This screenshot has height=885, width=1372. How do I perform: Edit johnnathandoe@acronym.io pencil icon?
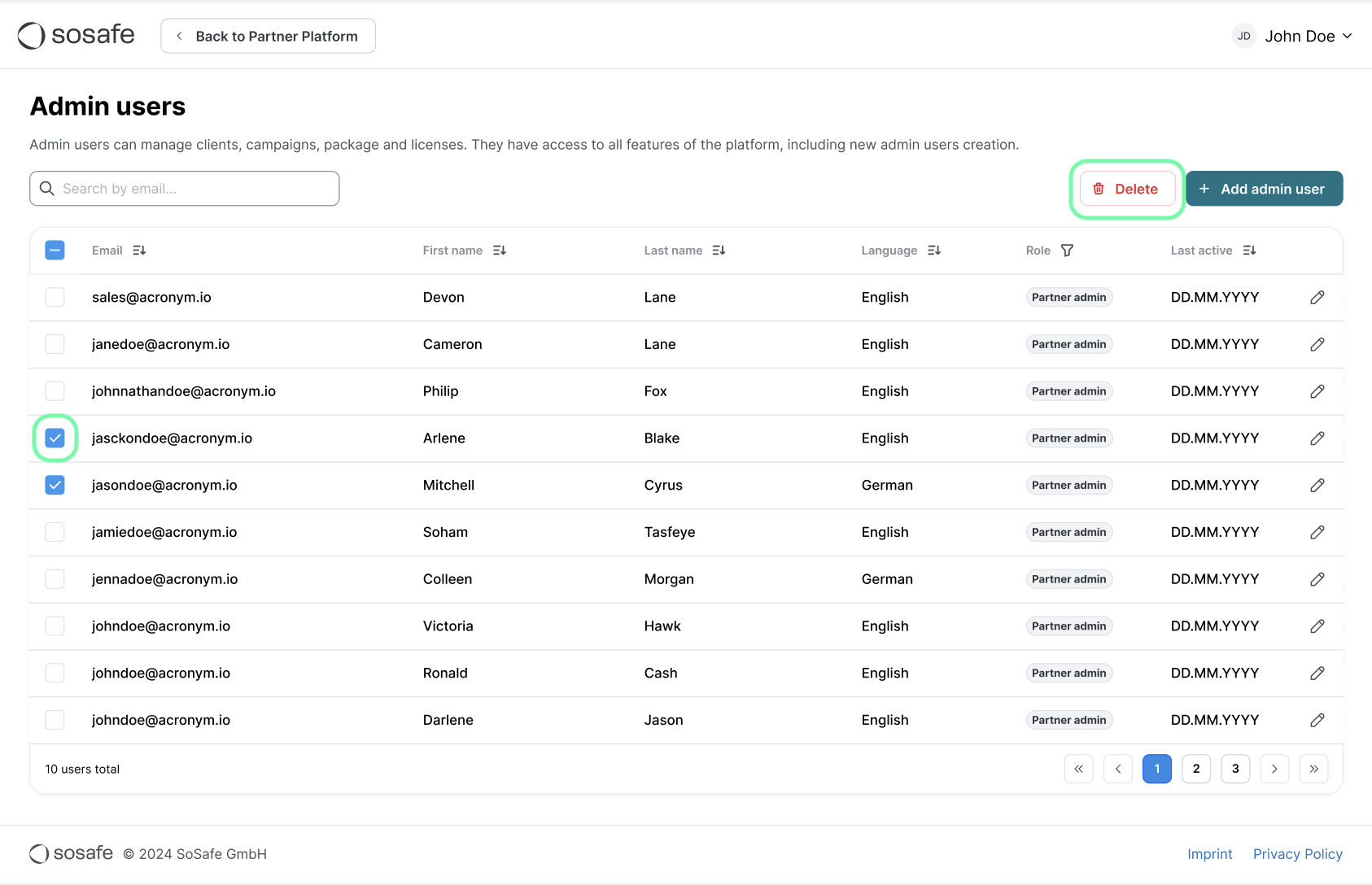(1317, 391)
